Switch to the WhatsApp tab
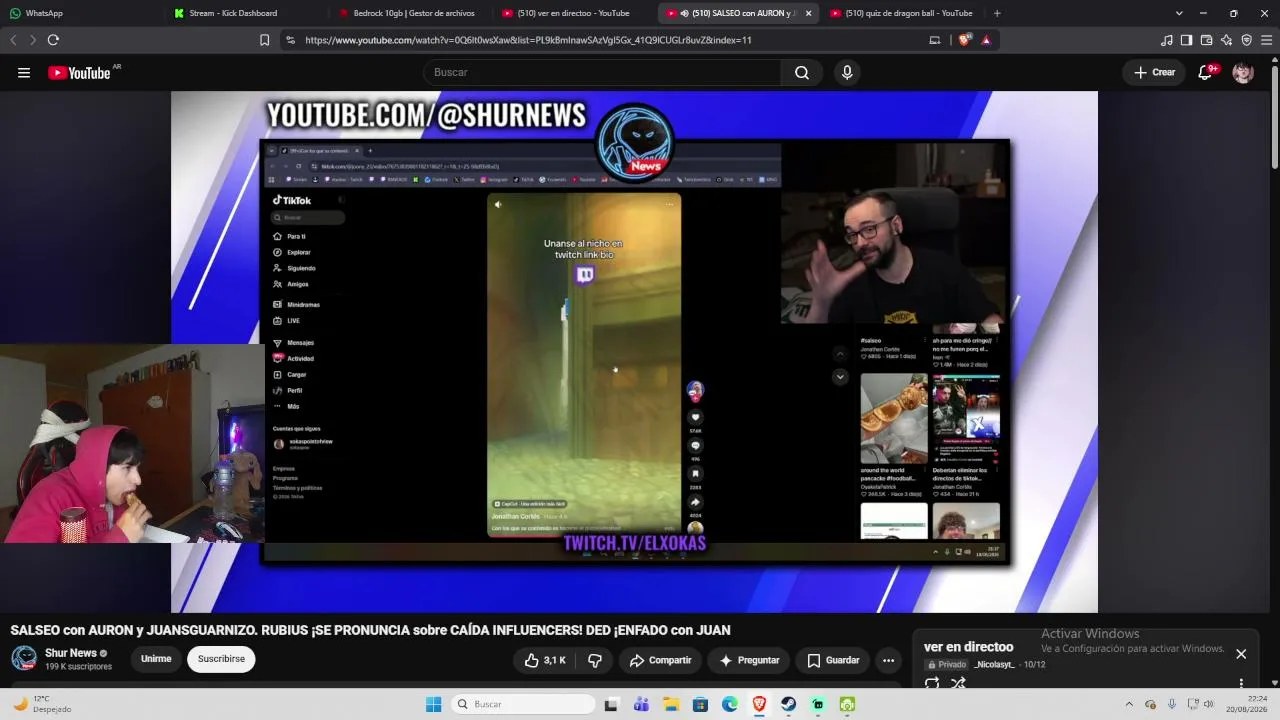 pos(82,13)
